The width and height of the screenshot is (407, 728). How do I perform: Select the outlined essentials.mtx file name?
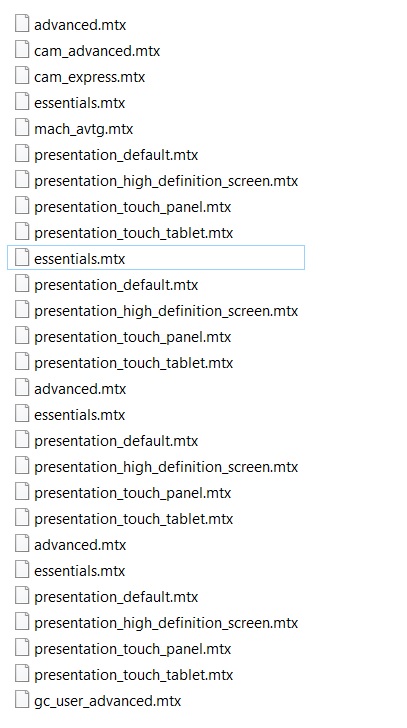click(x=79, y=259)
